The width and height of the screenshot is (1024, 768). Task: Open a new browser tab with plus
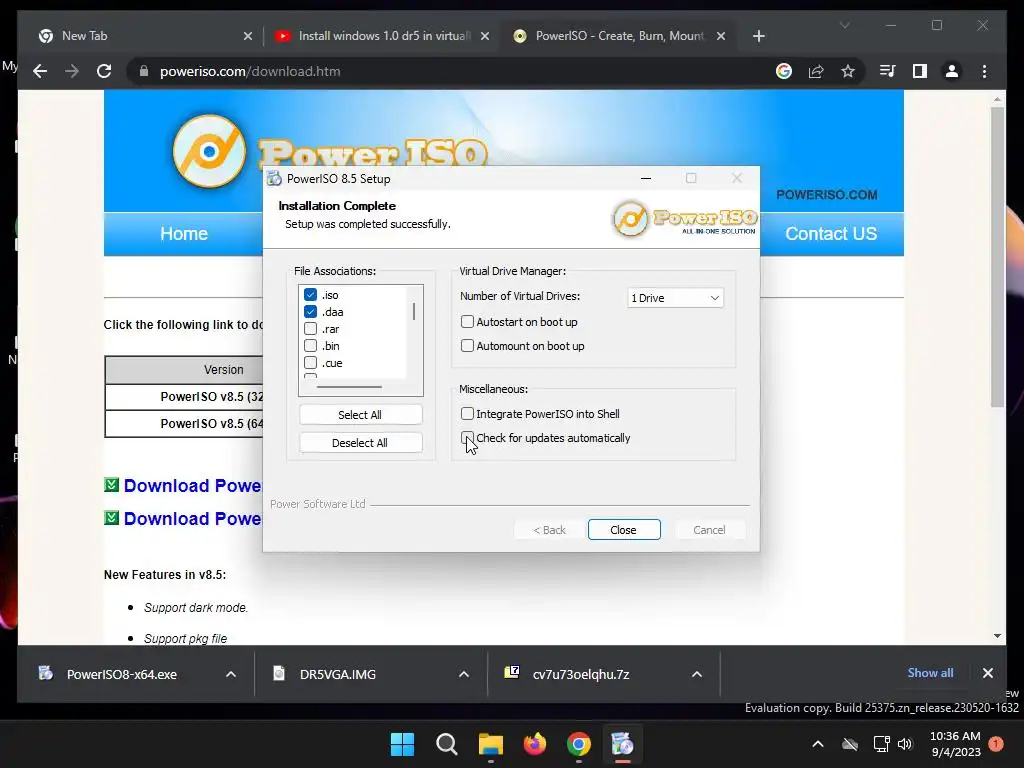(758, 36)
